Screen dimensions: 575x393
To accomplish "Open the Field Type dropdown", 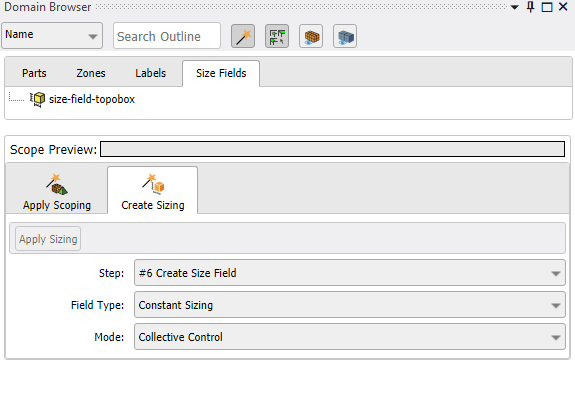I will click(x=350, y=305).
